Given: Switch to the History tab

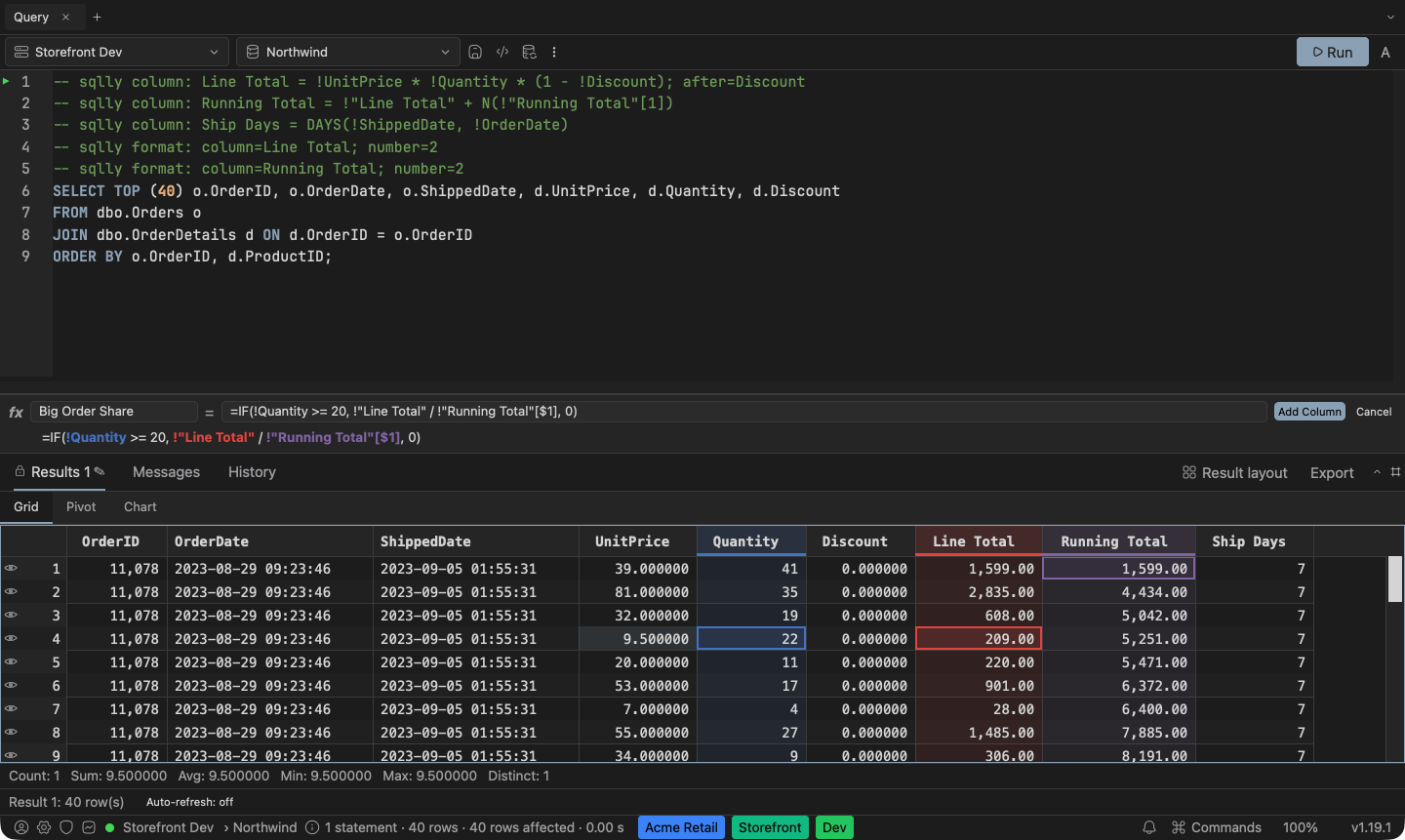Looking at the screenshot, I should (x=252, y=472).
